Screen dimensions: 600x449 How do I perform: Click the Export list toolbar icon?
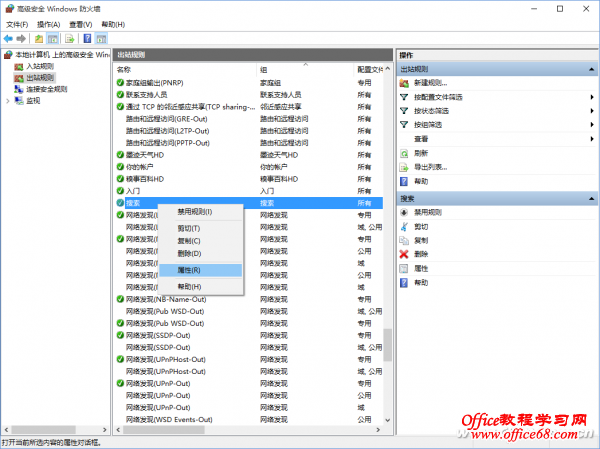coord(70,39)
